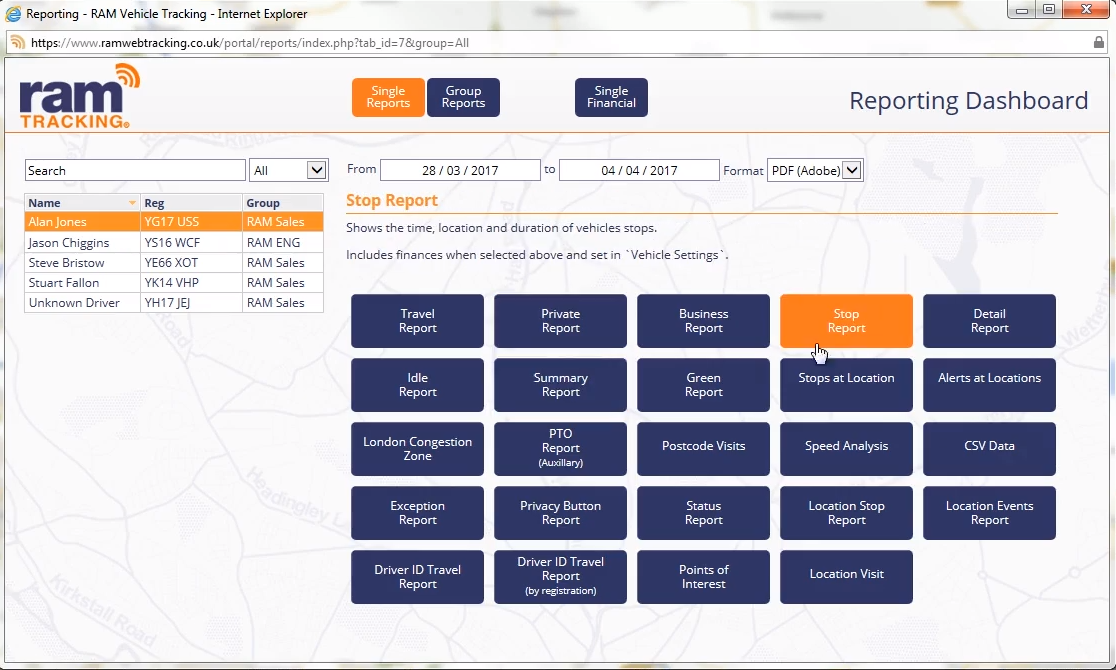Click the RAM Tracking logo
The image size is (1116, 670).
coord(80,97)
